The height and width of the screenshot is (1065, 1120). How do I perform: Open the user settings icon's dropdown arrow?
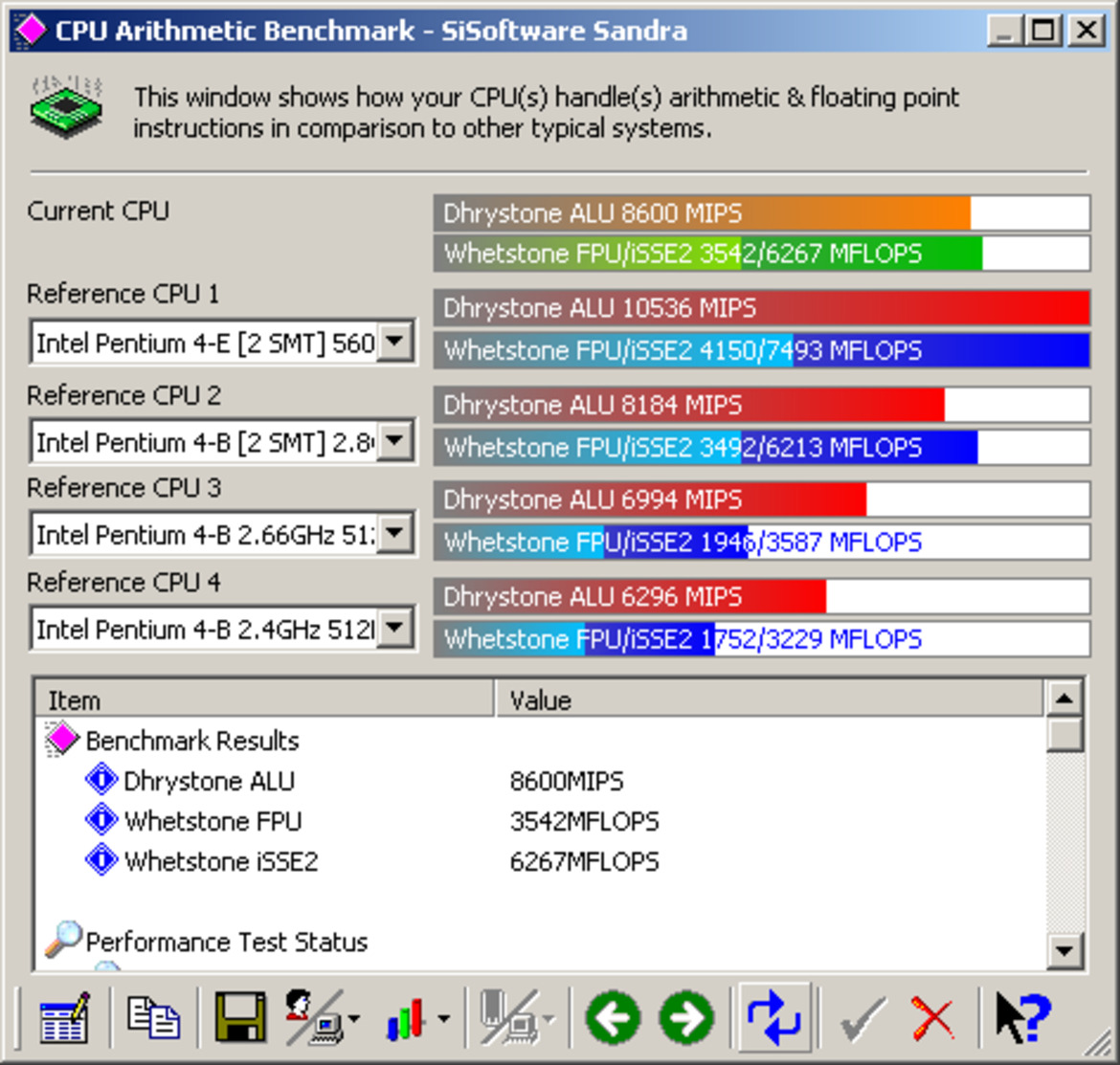point(354,1019)
